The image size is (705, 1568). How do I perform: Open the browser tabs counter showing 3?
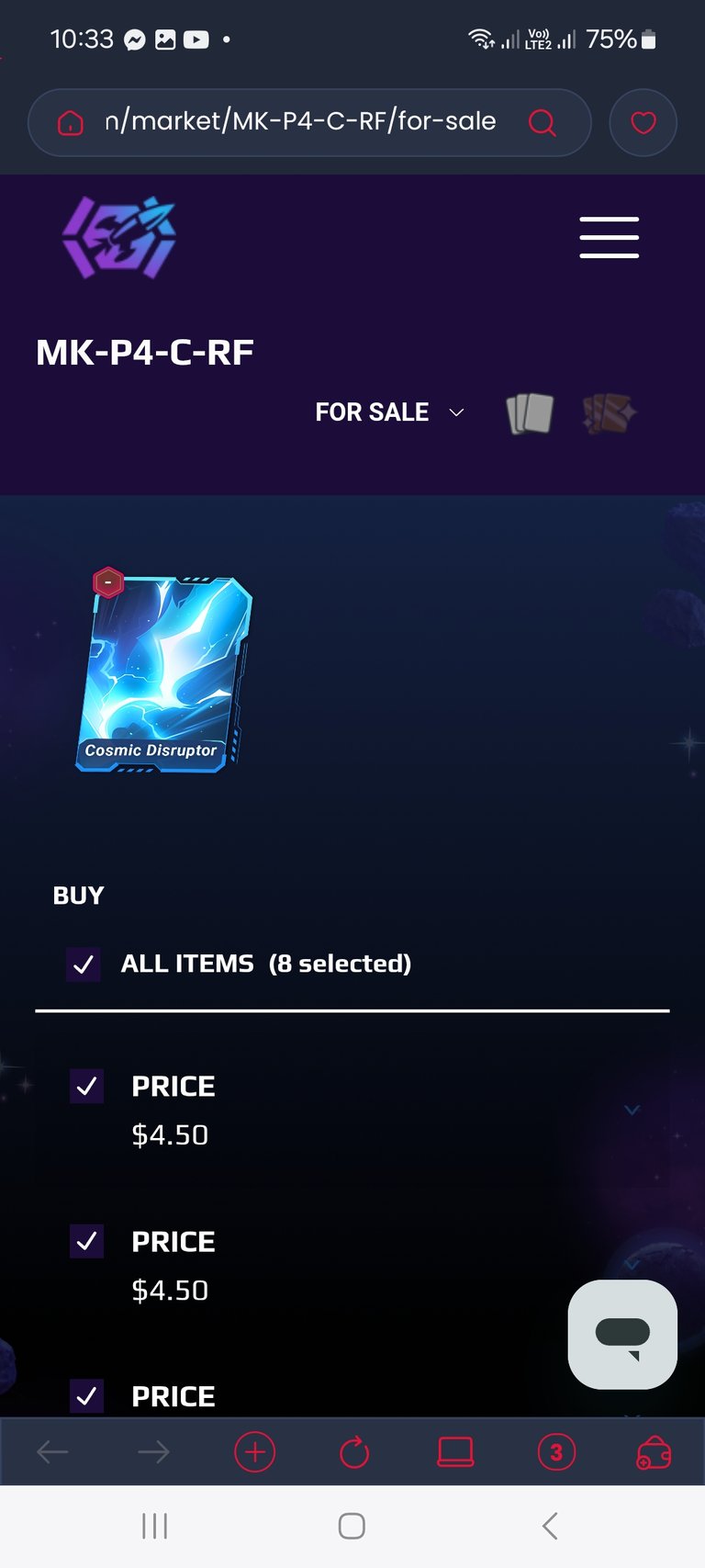tap(555, 1452)
